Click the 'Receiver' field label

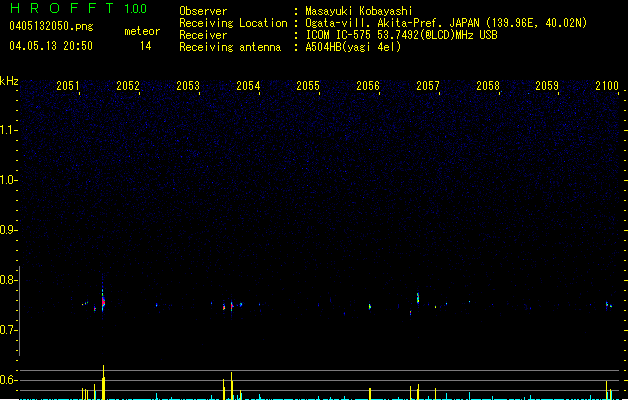[x=203, y=35]
